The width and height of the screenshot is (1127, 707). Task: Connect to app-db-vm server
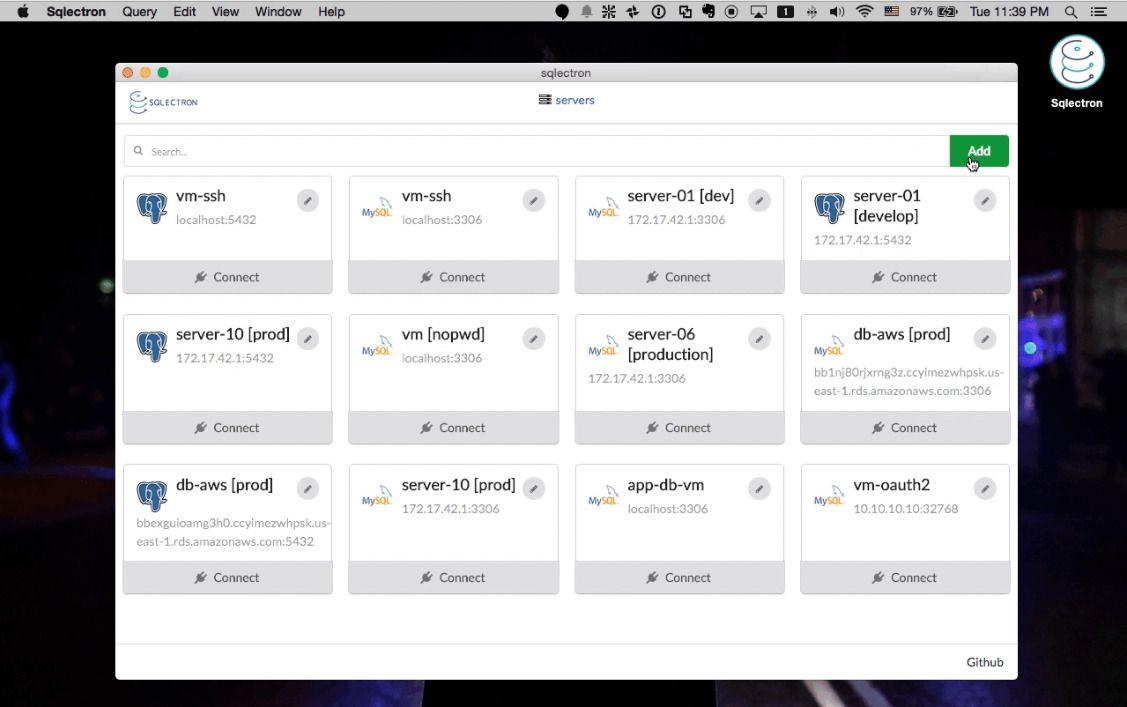pos(679,578)
